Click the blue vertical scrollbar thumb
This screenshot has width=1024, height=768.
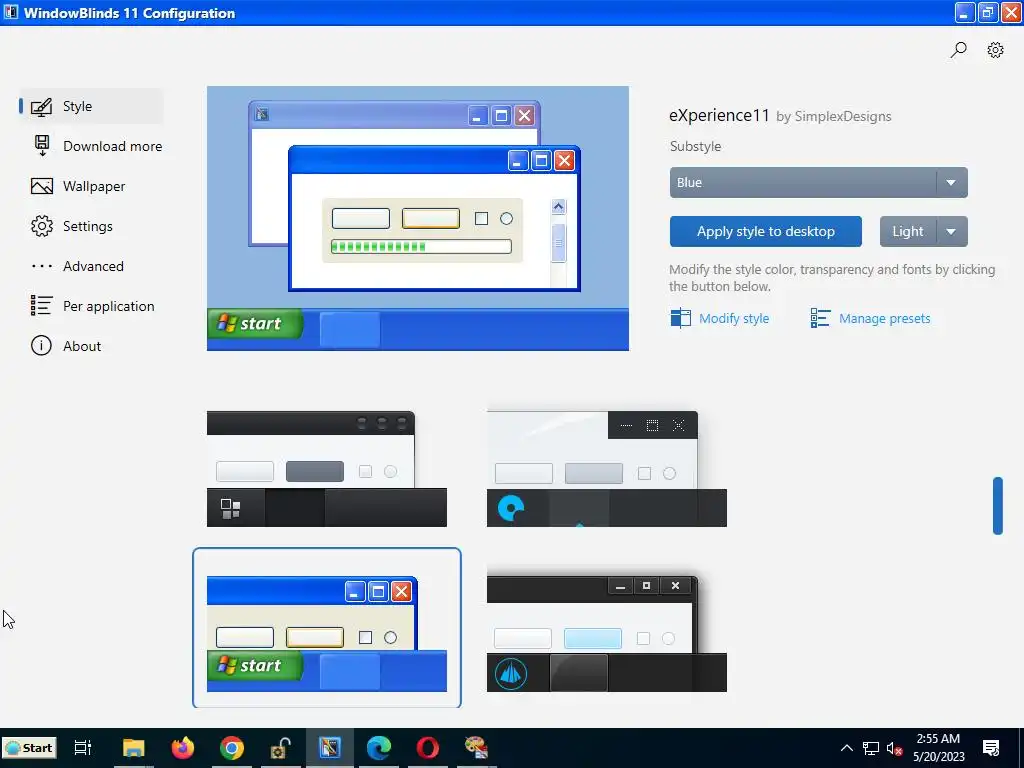[x=997, y=506]
